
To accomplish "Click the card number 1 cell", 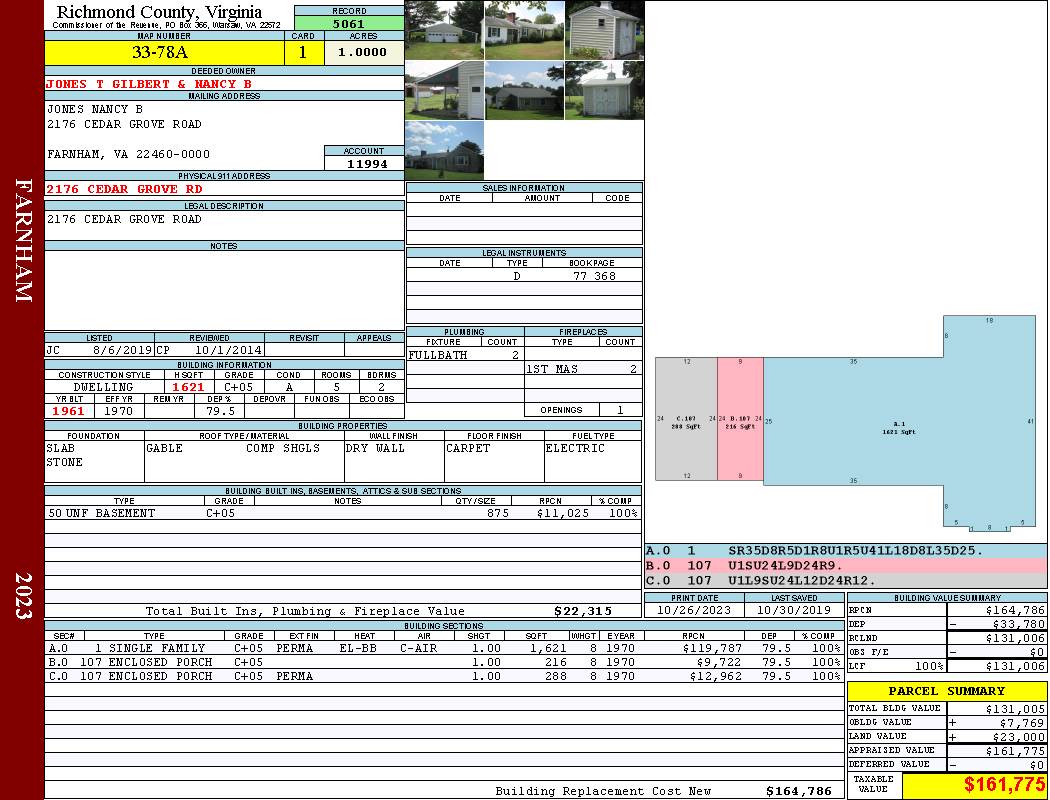I will pyautogui.click(x=303, y=52).
